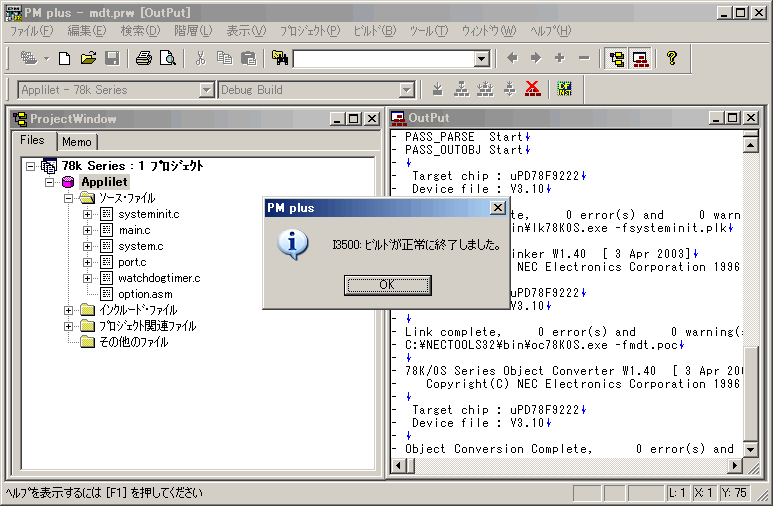Open the 検索(D) menu
This screenshot has width=773, height=506.
(141, 31)
